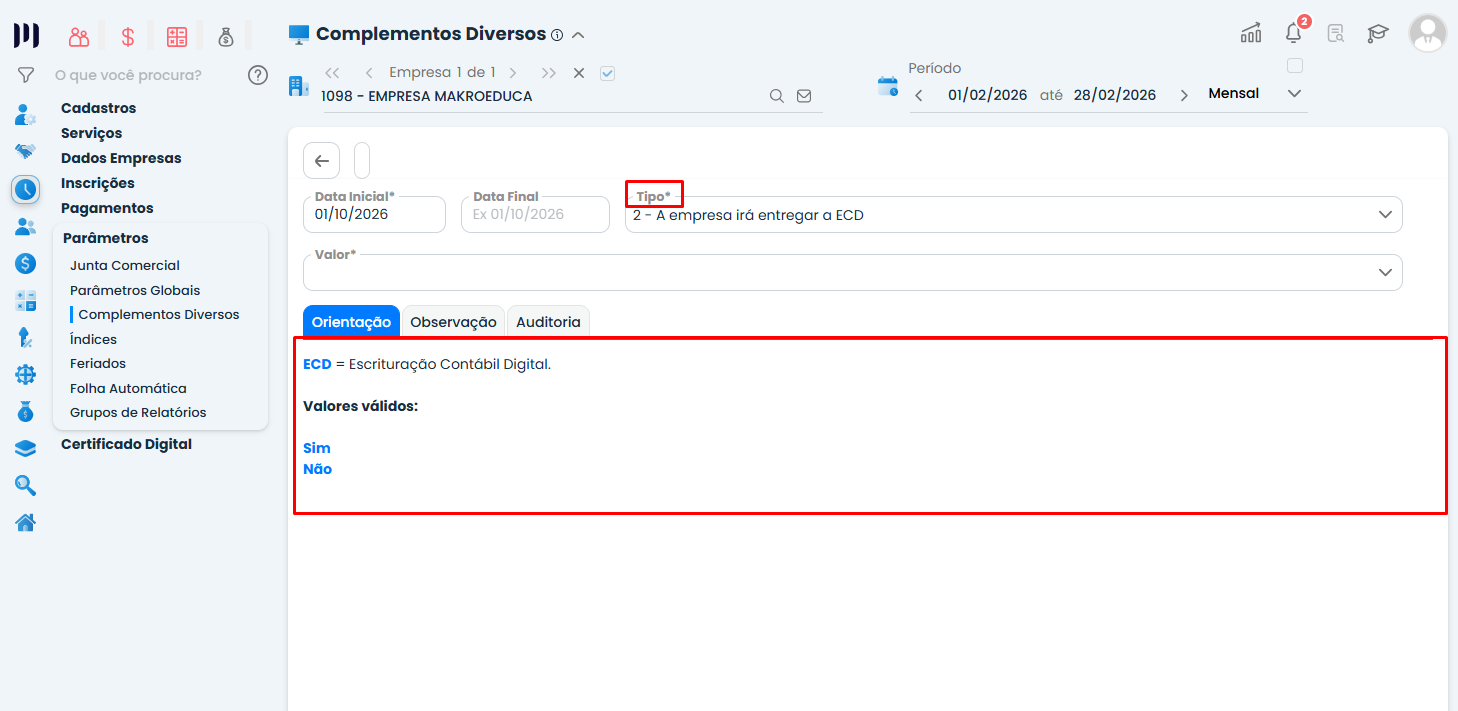Click the filter funnel icon
Viewport: 1458px width, 711px height.
tap(26, 75)
